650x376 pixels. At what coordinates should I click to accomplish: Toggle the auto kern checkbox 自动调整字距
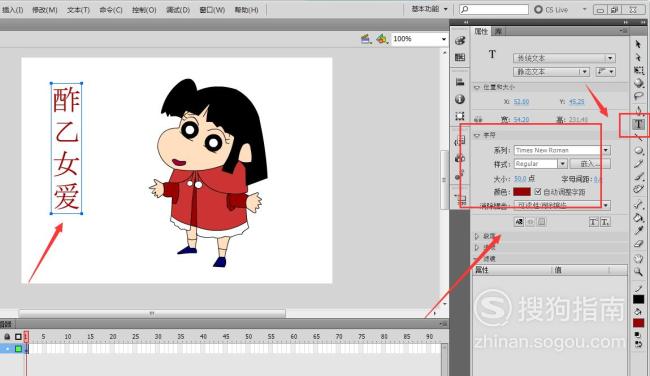point(538,192)
